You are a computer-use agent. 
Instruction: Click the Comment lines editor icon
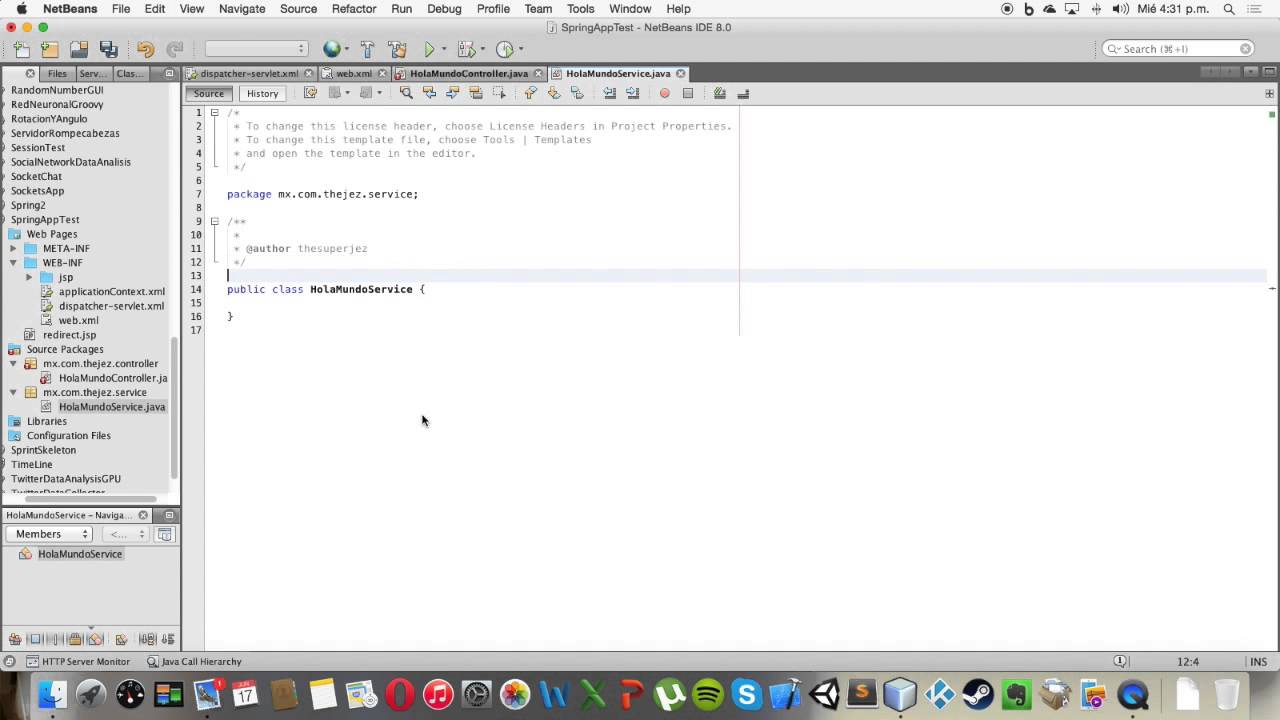719,93
